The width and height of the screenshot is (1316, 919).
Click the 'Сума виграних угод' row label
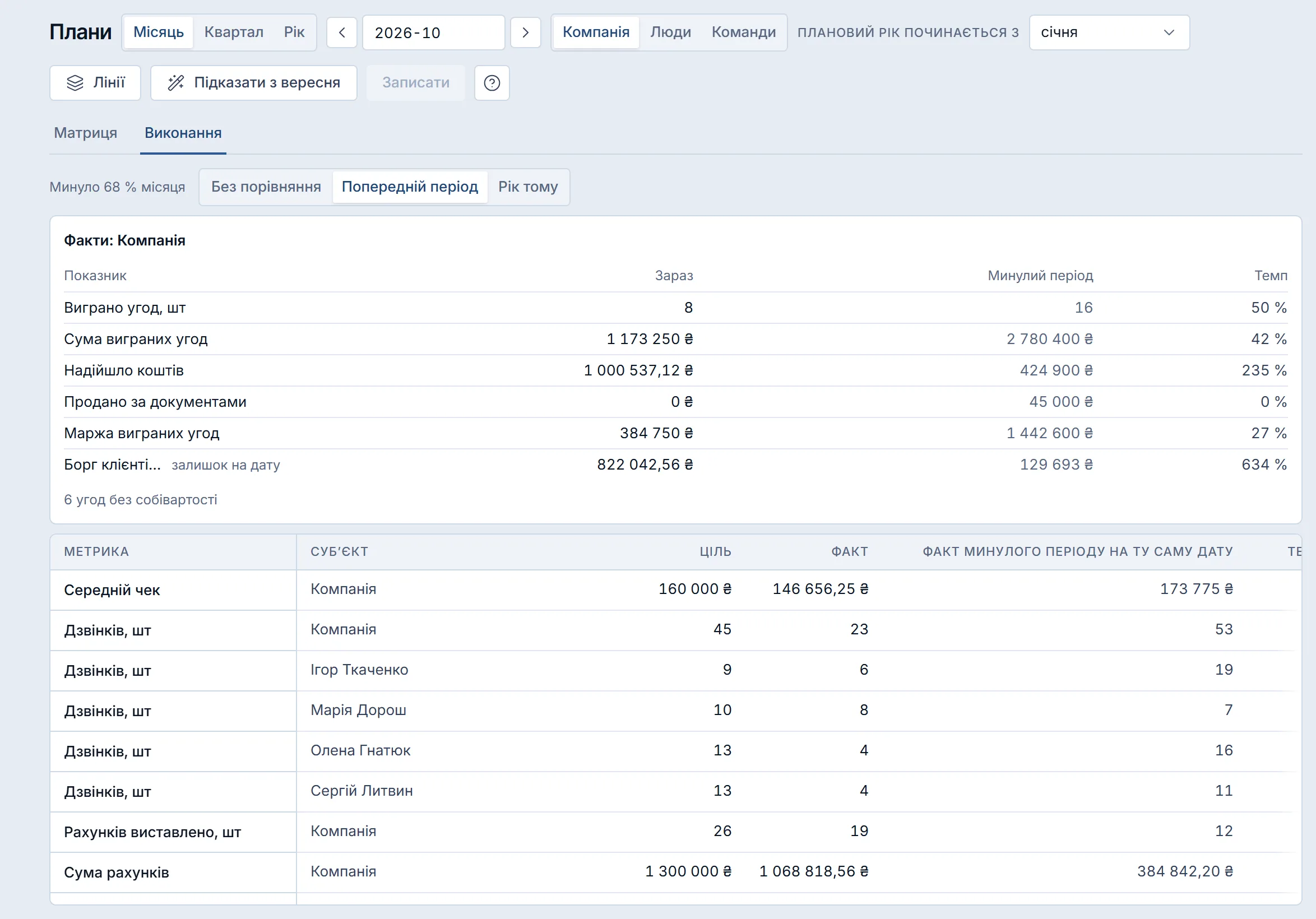[x=136, y=339]
